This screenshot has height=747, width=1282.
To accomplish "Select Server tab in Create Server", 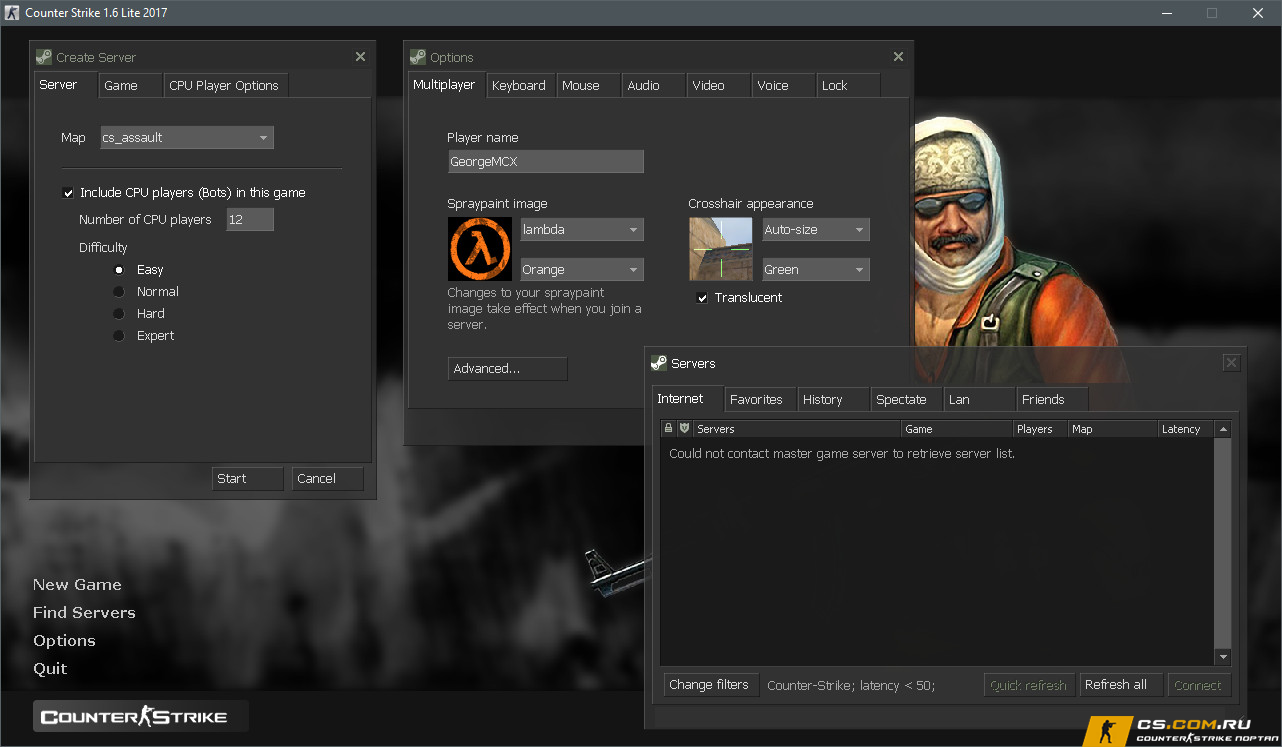I will tap(66, 85).
